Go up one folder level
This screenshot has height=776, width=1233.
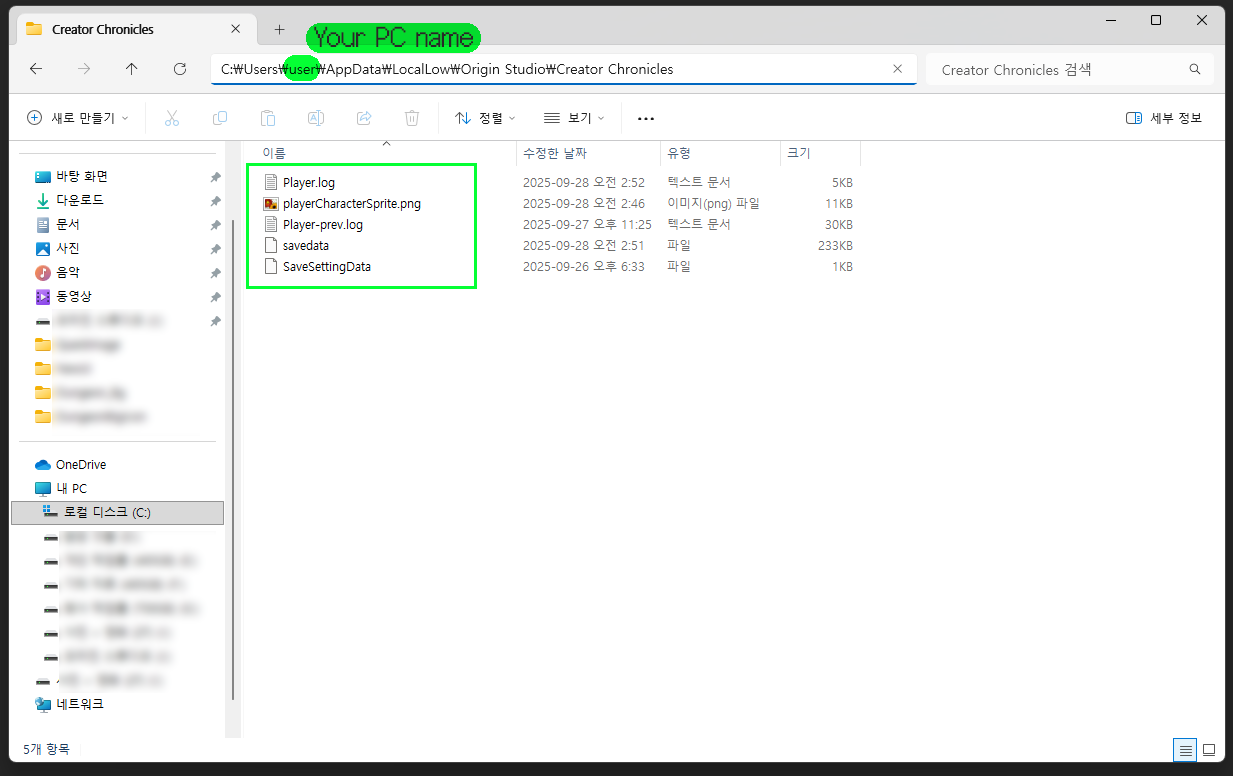[x=132, y=69]
